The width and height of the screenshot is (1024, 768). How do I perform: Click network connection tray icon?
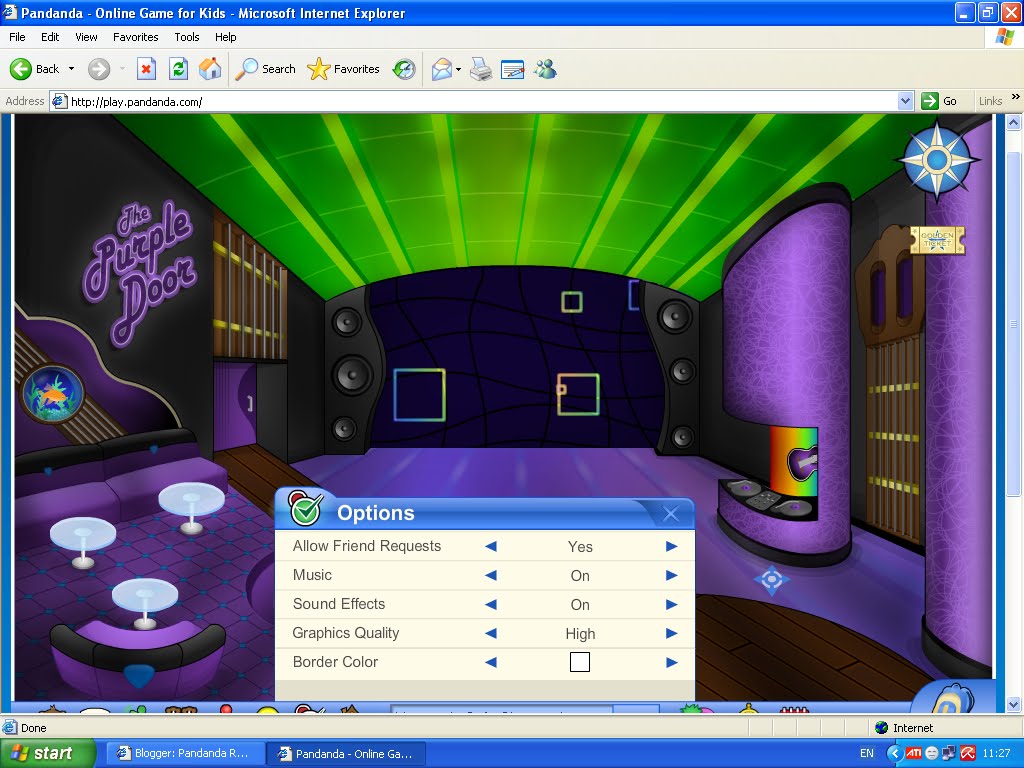pos(949,753)
